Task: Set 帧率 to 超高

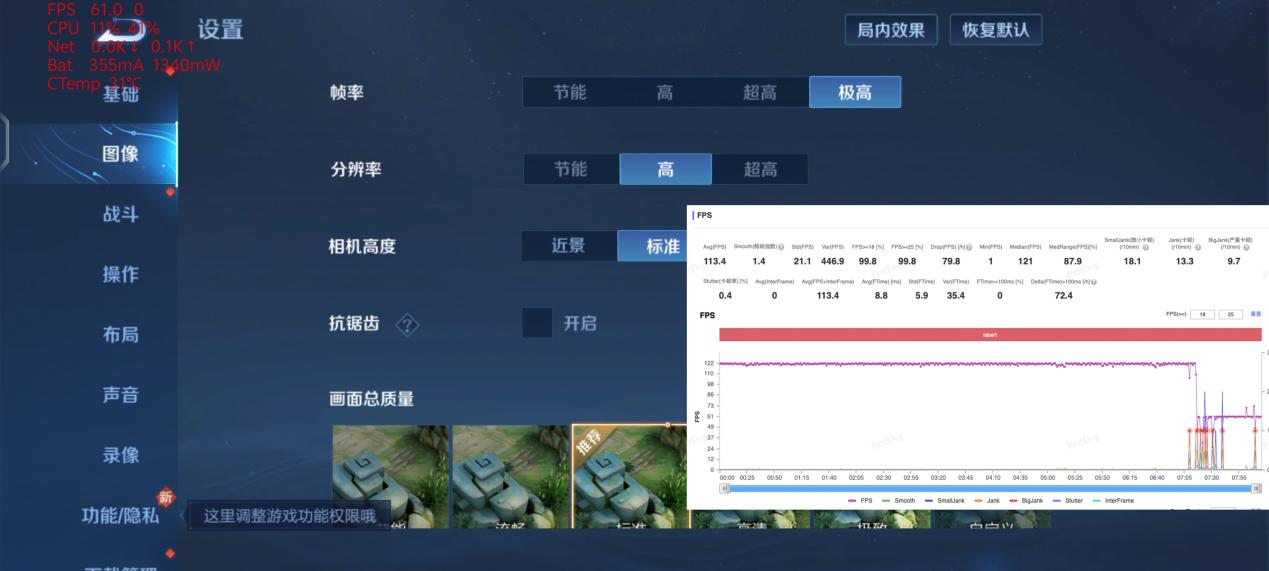Action: coord(760,92)
